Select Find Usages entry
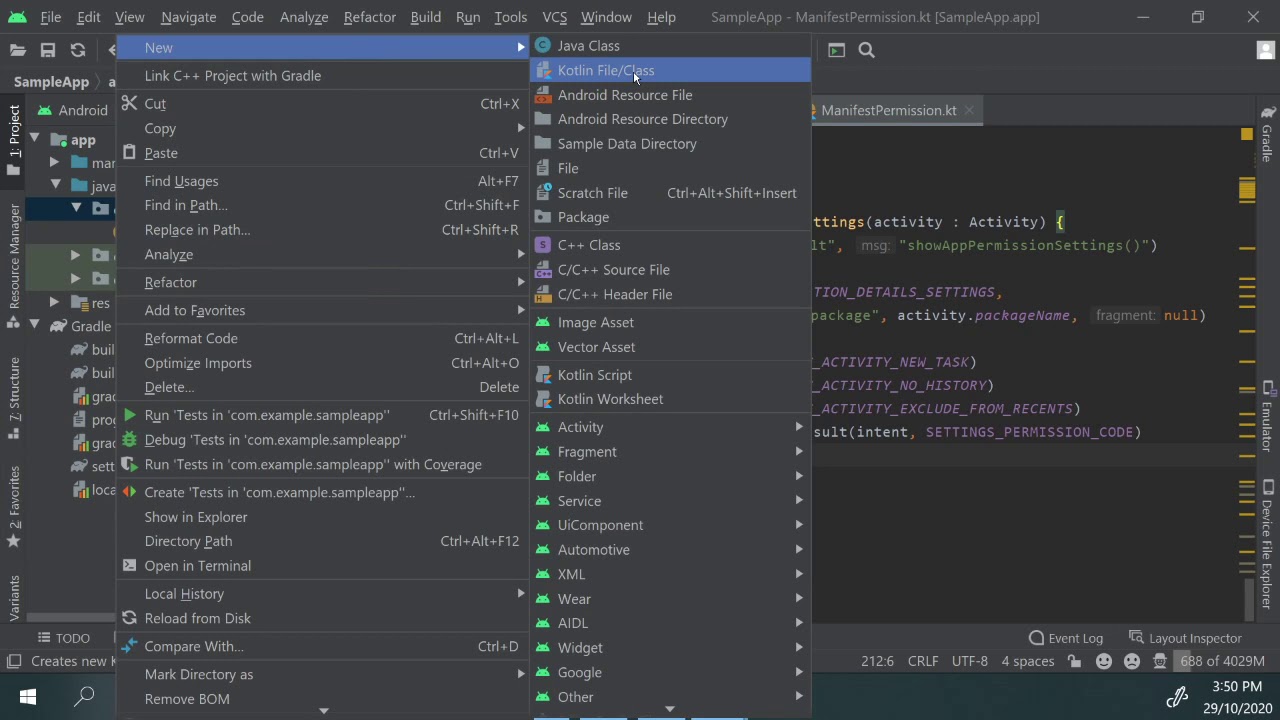The height and width of the screenshot is (720, 1280). [x=323, y=181]
